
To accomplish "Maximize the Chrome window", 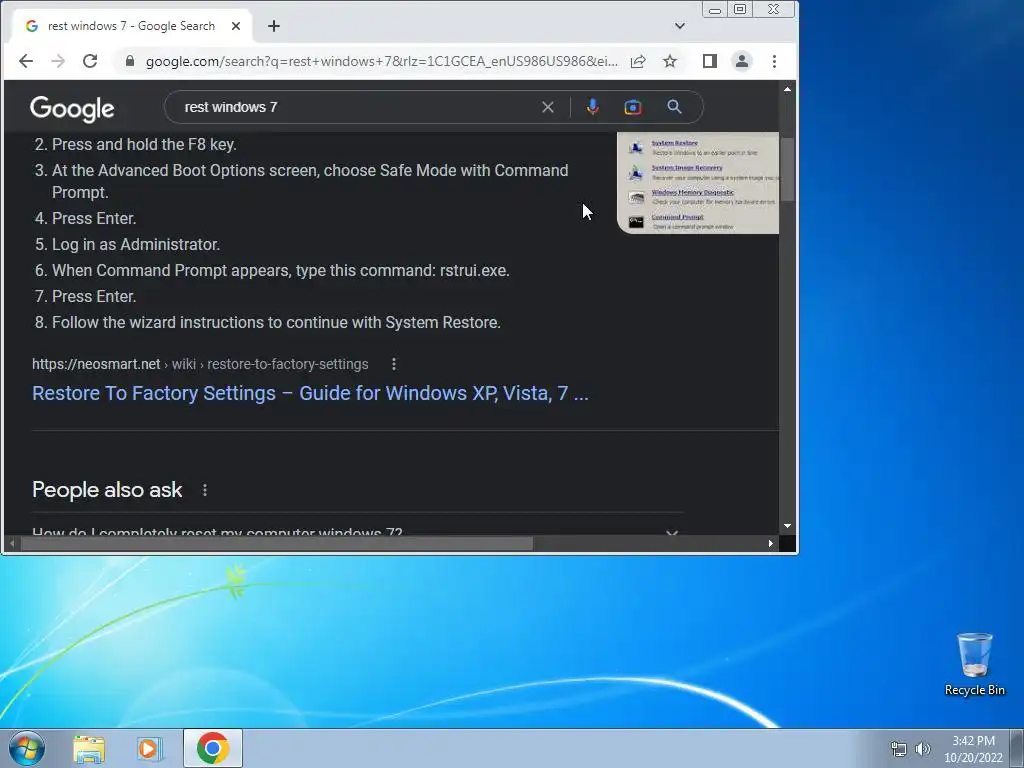I will pos(740,10).
